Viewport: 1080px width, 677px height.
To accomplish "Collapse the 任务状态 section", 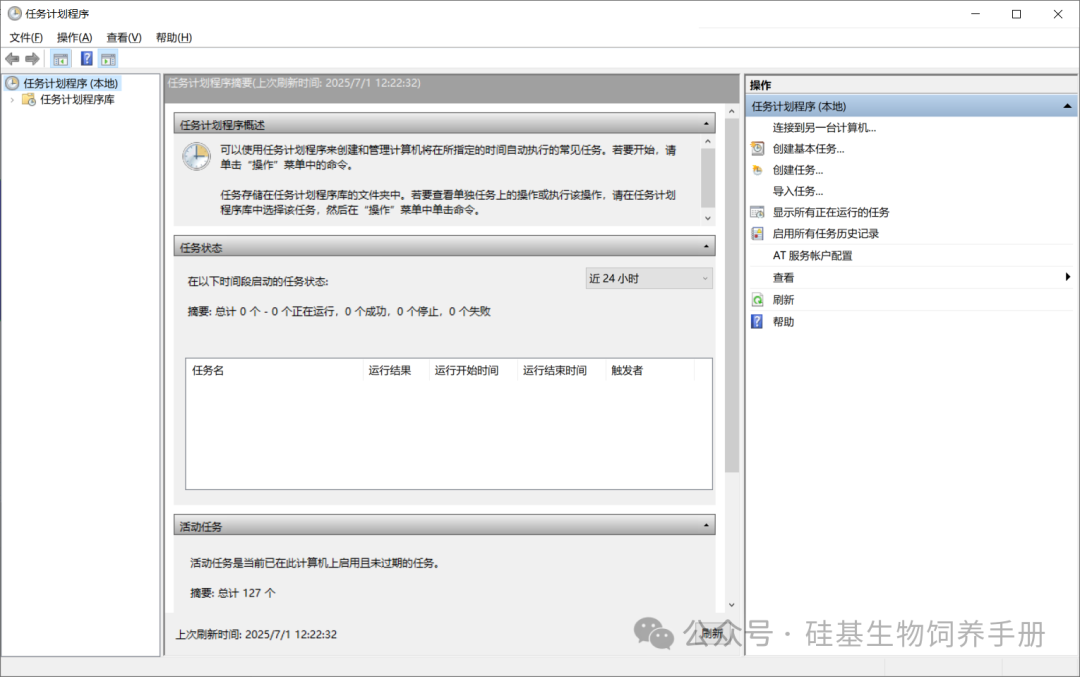I will (707, 246).
